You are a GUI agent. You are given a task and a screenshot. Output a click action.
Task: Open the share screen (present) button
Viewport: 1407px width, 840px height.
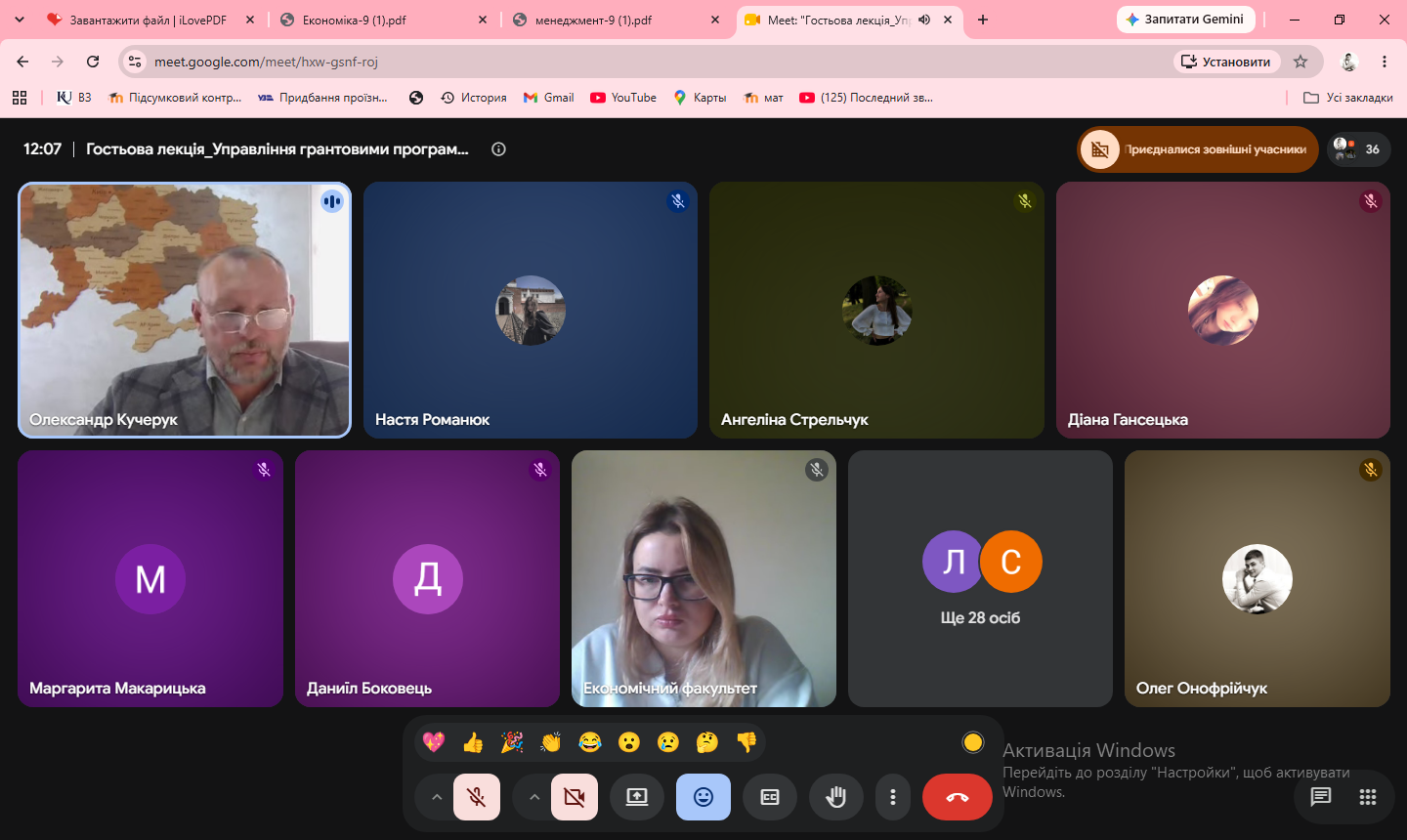click(x=637, y=797)
